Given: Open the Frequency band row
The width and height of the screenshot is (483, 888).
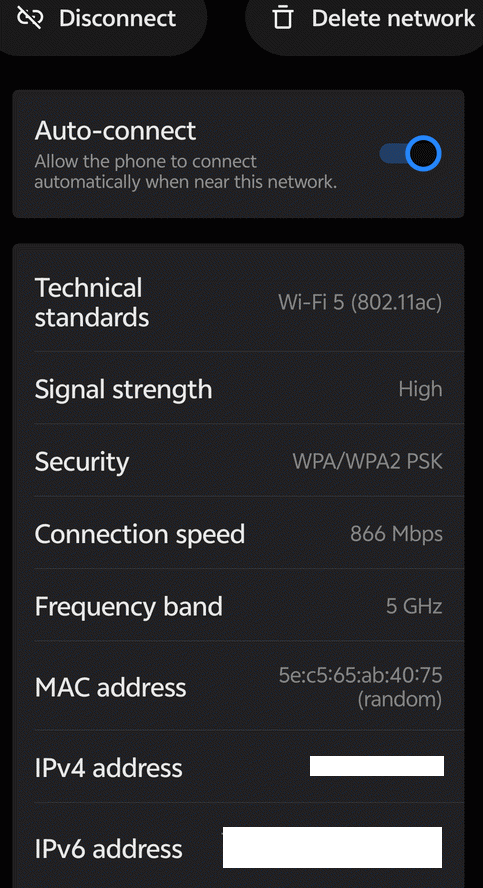Looking at the screenshot, I should 238,606.
